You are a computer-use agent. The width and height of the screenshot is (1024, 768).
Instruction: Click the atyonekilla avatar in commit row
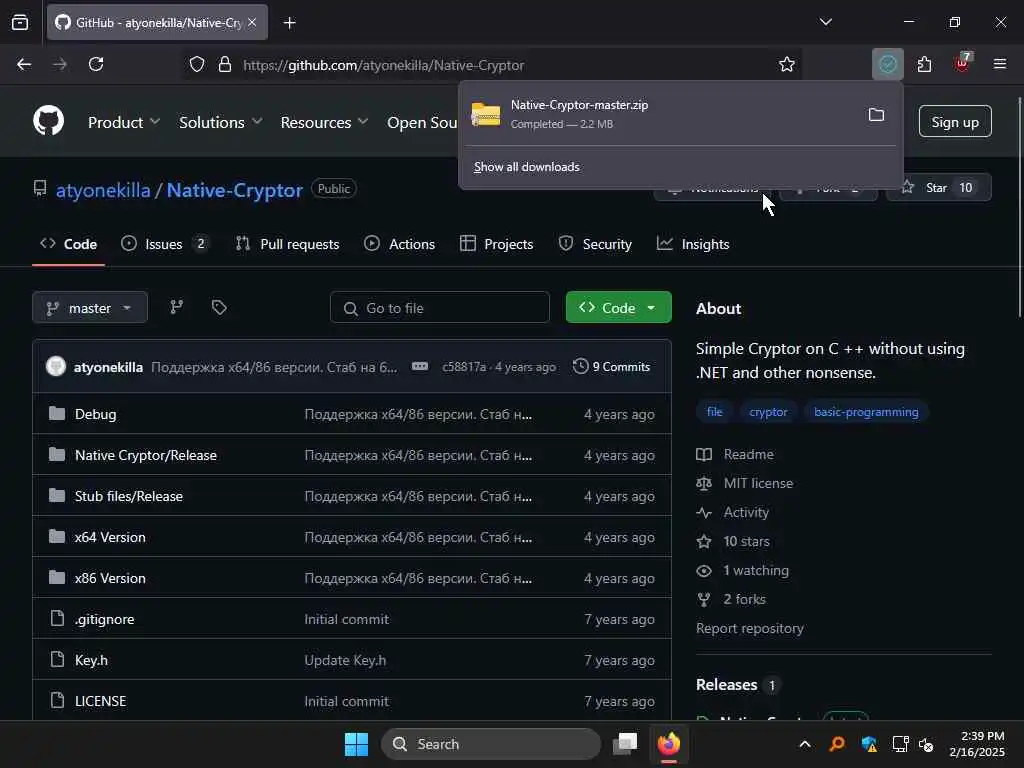coord(56,366)
